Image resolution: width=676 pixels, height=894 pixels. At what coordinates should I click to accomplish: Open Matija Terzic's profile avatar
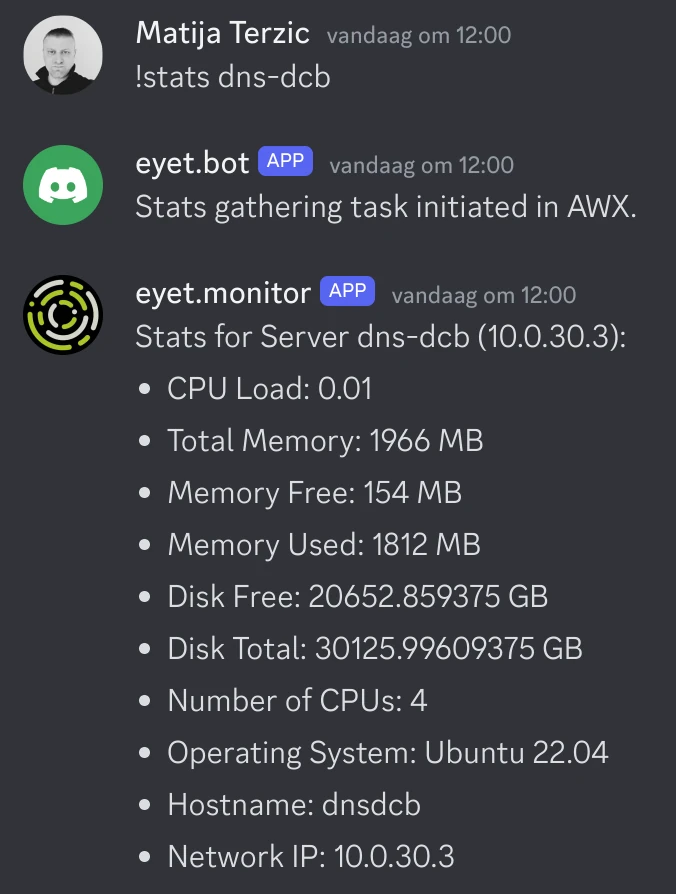[63, 55]
